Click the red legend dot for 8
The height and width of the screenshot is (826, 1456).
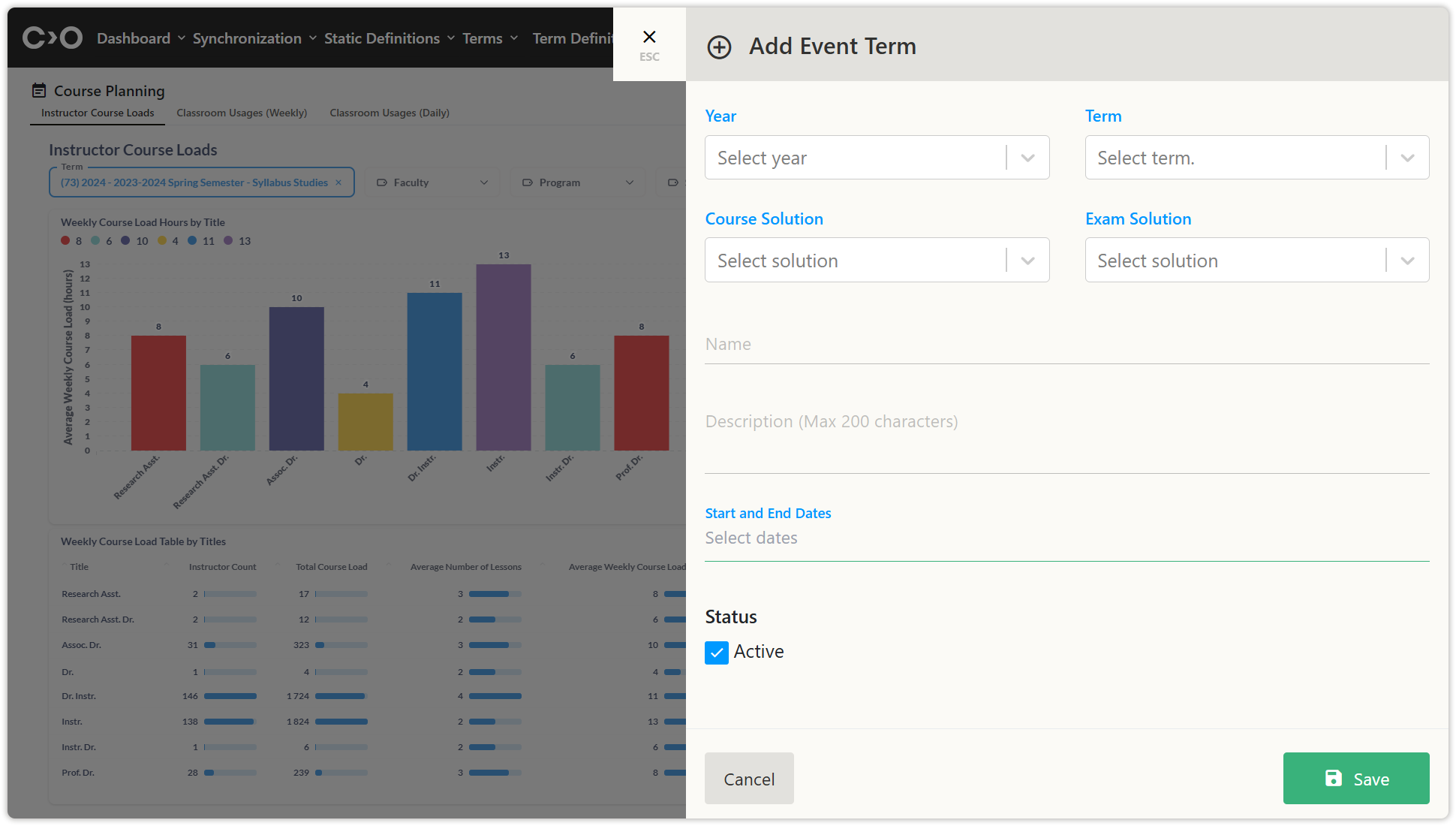click(x=65, y=240)
